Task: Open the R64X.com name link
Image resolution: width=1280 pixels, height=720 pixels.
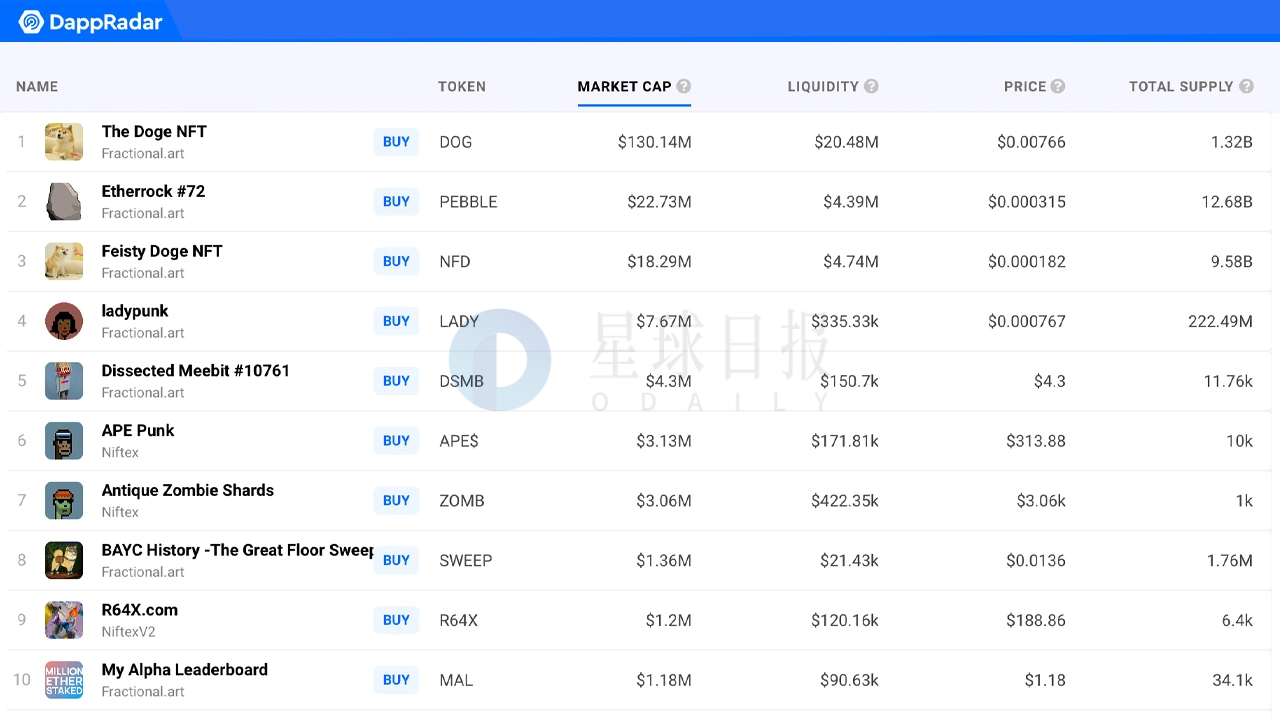Action: (x=139, y=610)
